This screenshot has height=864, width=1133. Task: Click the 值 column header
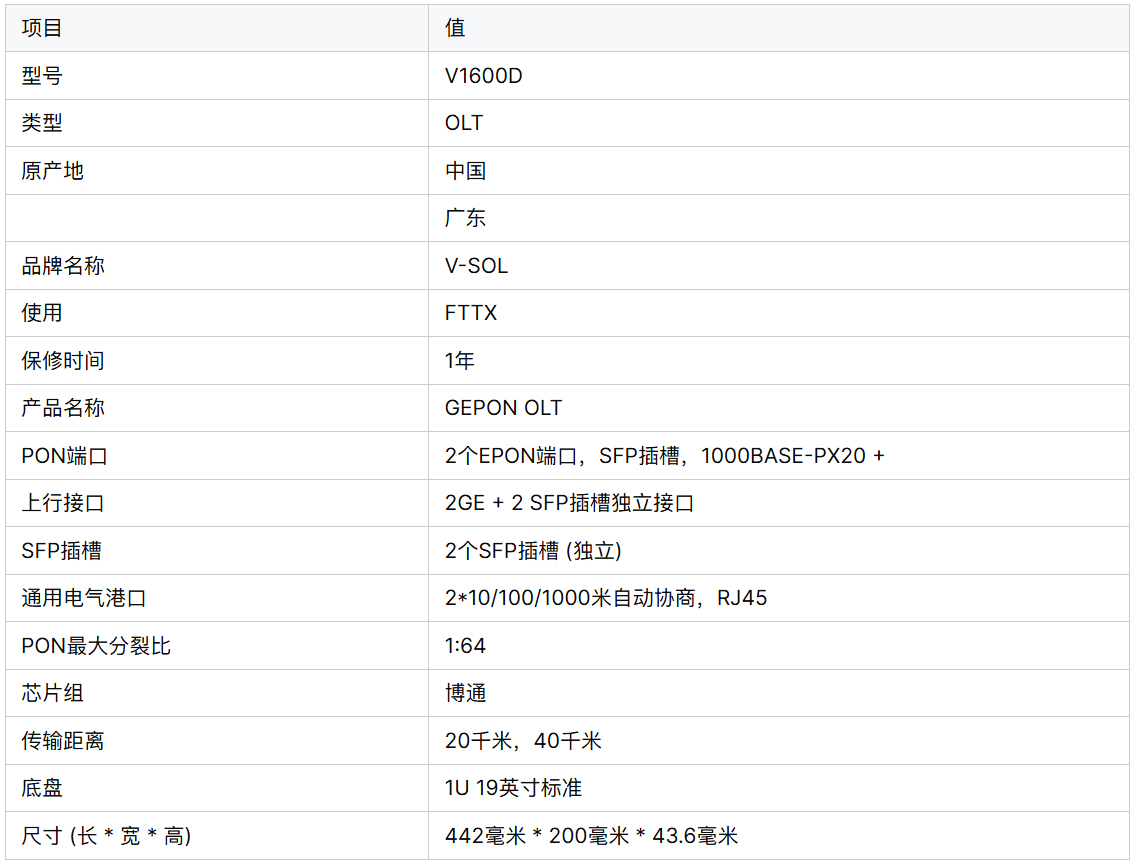(x=455, y=28)
